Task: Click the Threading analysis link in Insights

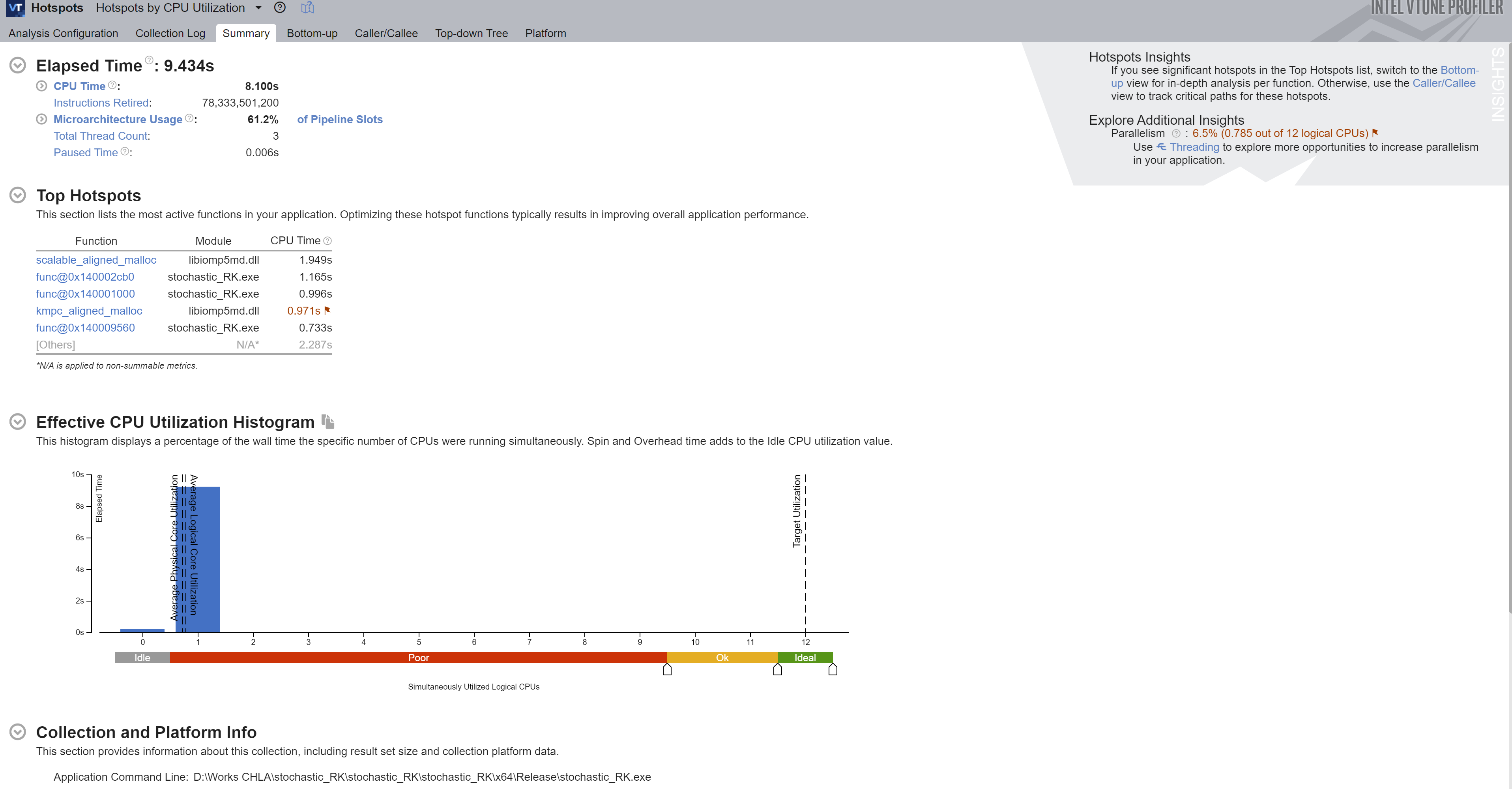Action: click(x=1194, y=147)
